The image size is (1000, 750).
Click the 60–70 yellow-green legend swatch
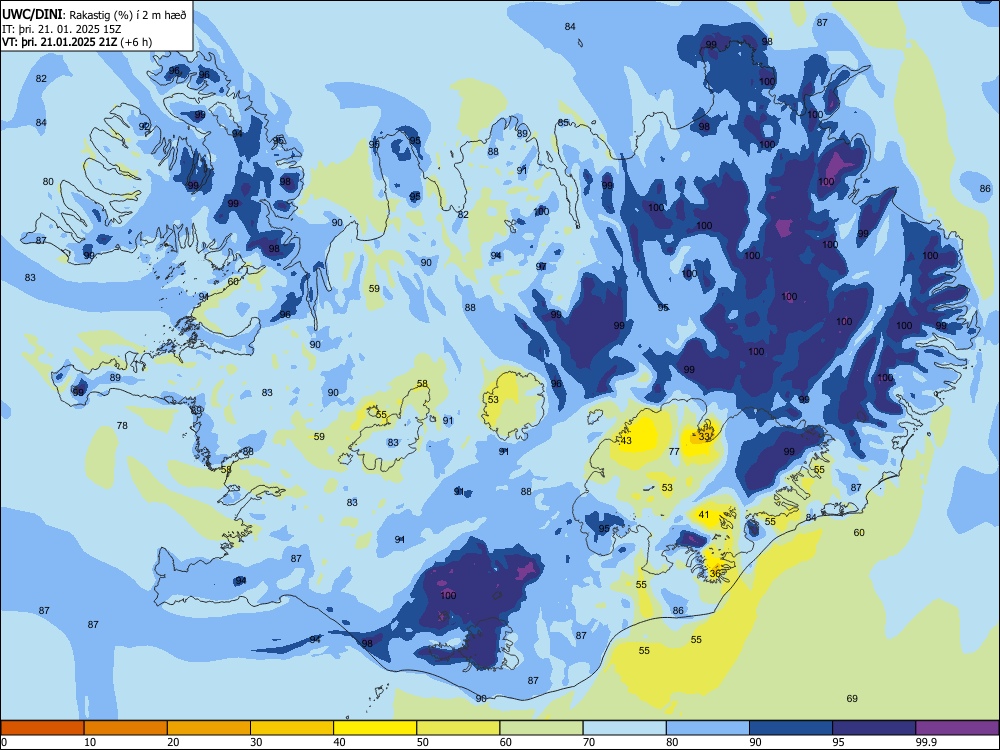tap(541, 728)
